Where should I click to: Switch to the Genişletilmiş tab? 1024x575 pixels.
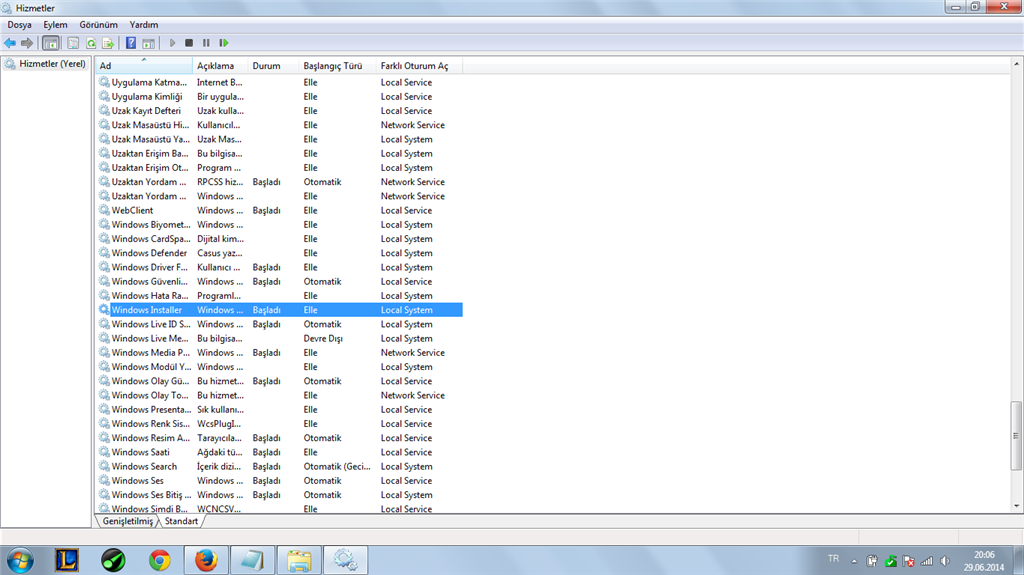point(127,521)
